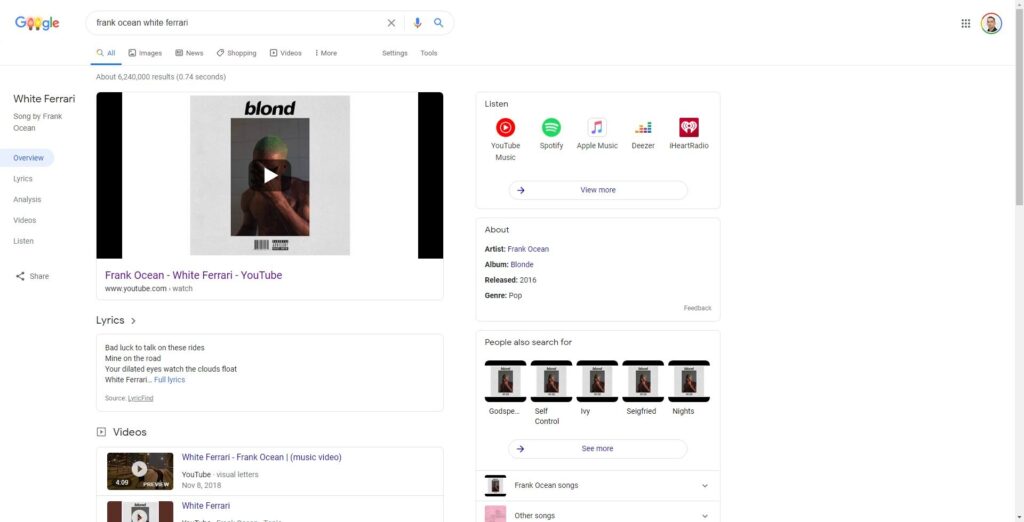Open the Google apps grid

965,23
